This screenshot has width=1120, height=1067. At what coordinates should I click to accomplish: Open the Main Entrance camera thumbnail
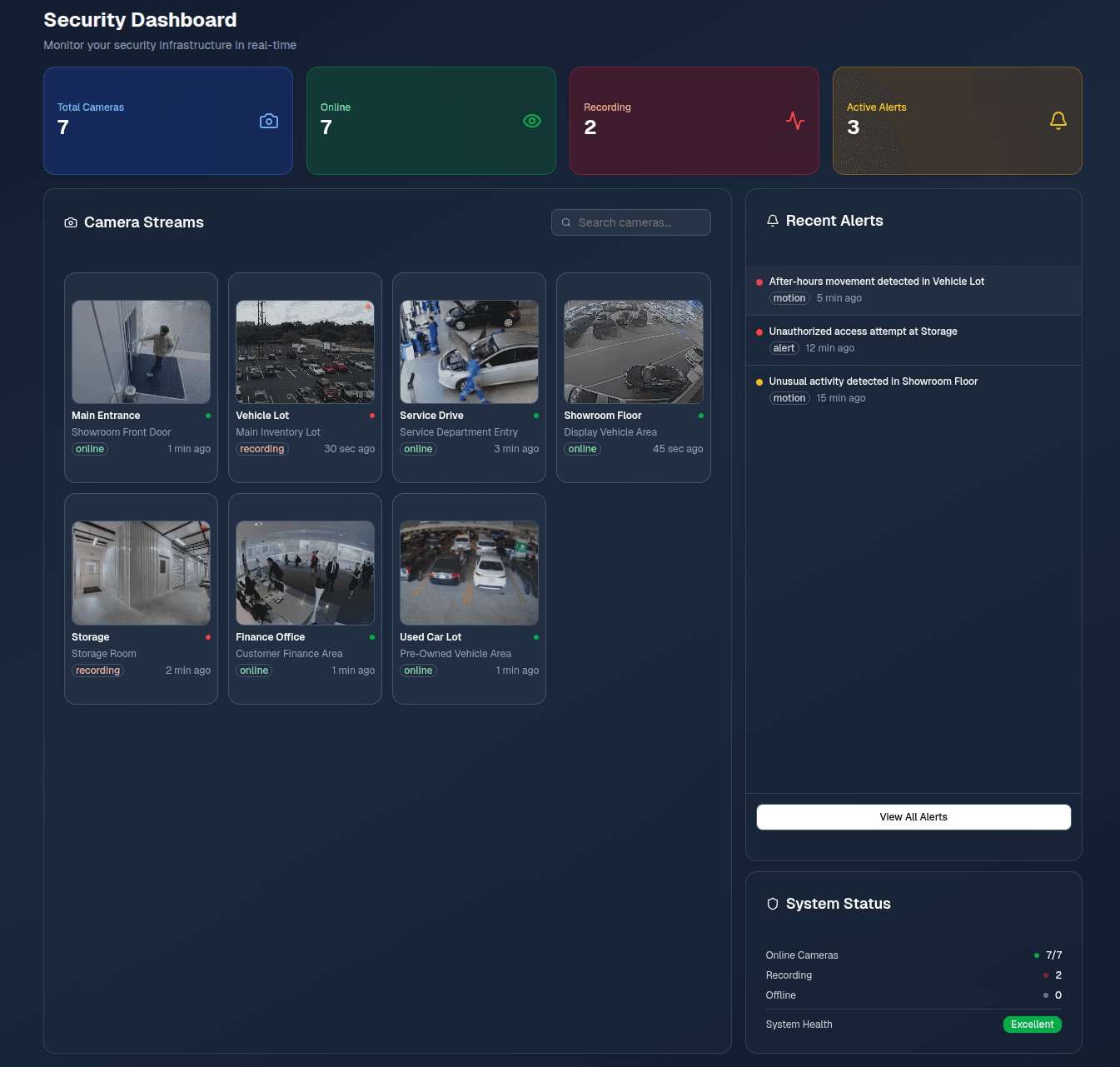(141, 352)
